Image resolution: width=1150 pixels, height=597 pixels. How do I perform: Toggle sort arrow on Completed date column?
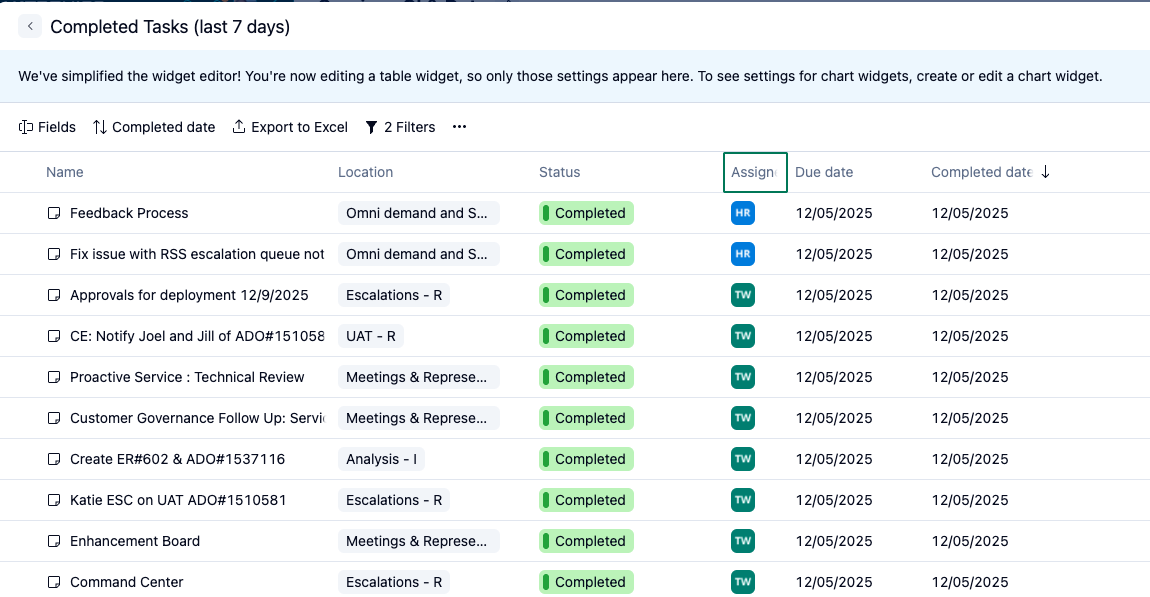click(1046, 172)
